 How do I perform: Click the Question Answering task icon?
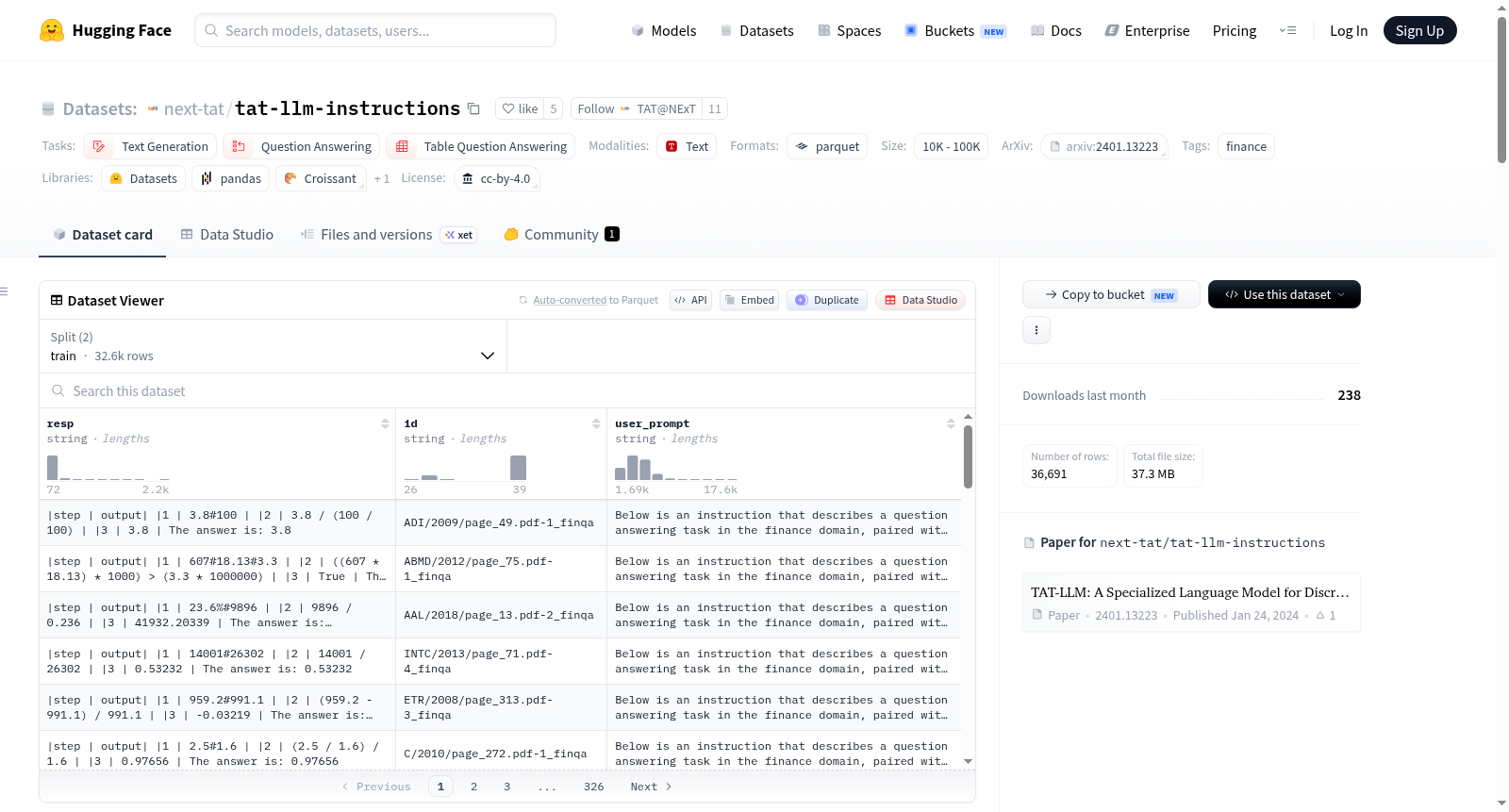pyautogui.click(x=239, y=146)
